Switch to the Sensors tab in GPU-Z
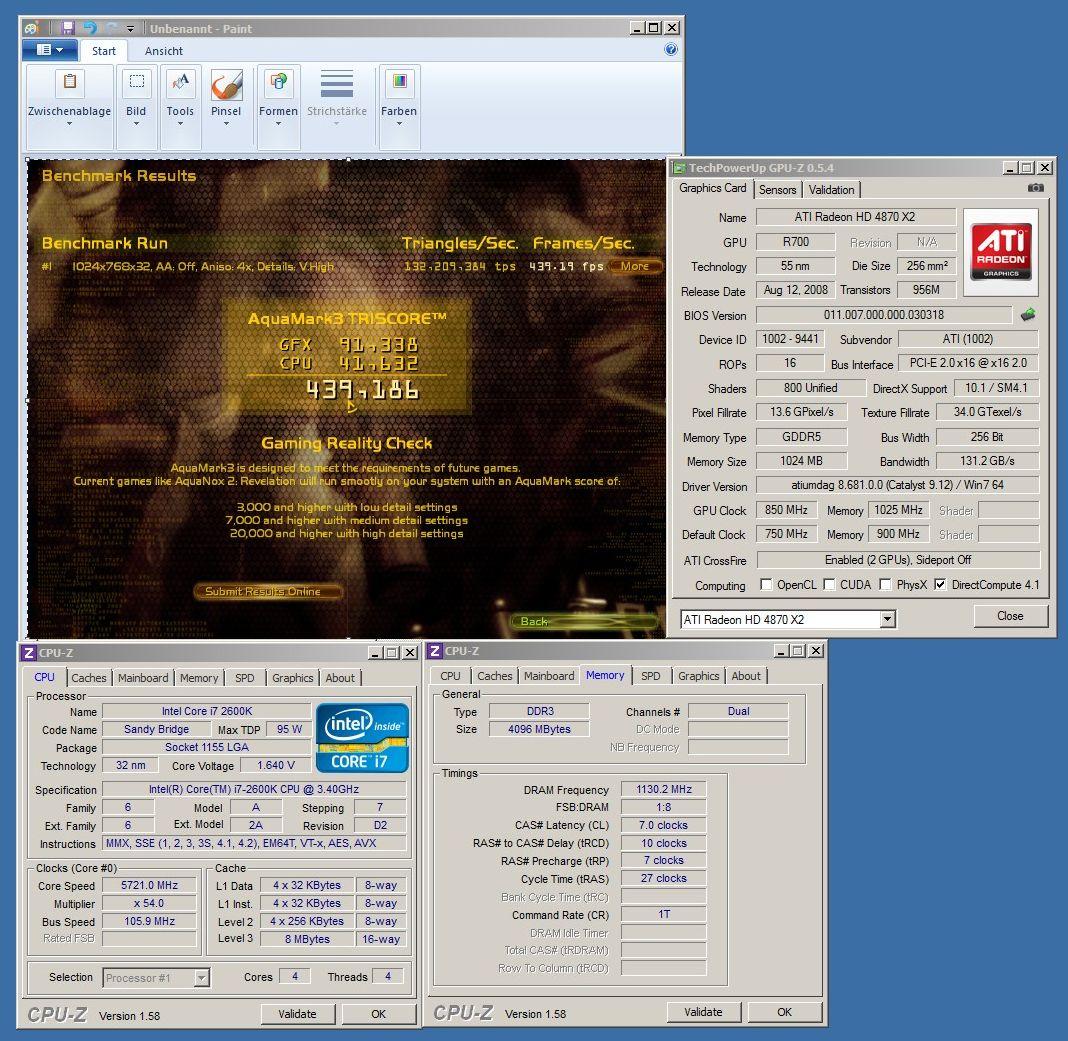Screen dimensions: 1068x1041 pyautogui.click(x=777, y=190)
